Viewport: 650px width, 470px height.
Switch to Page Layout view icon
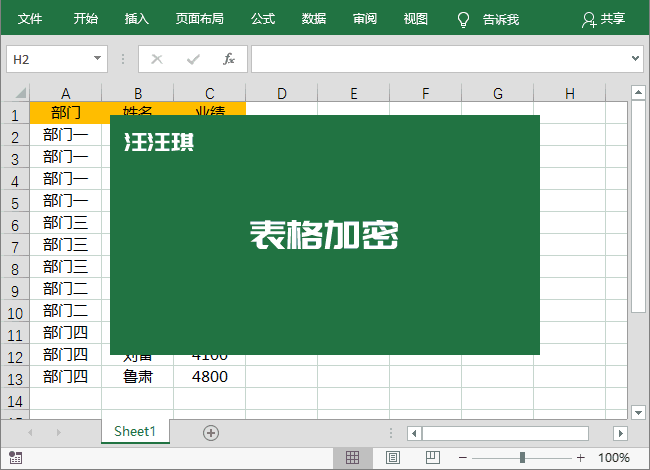(x=393, y=458)
